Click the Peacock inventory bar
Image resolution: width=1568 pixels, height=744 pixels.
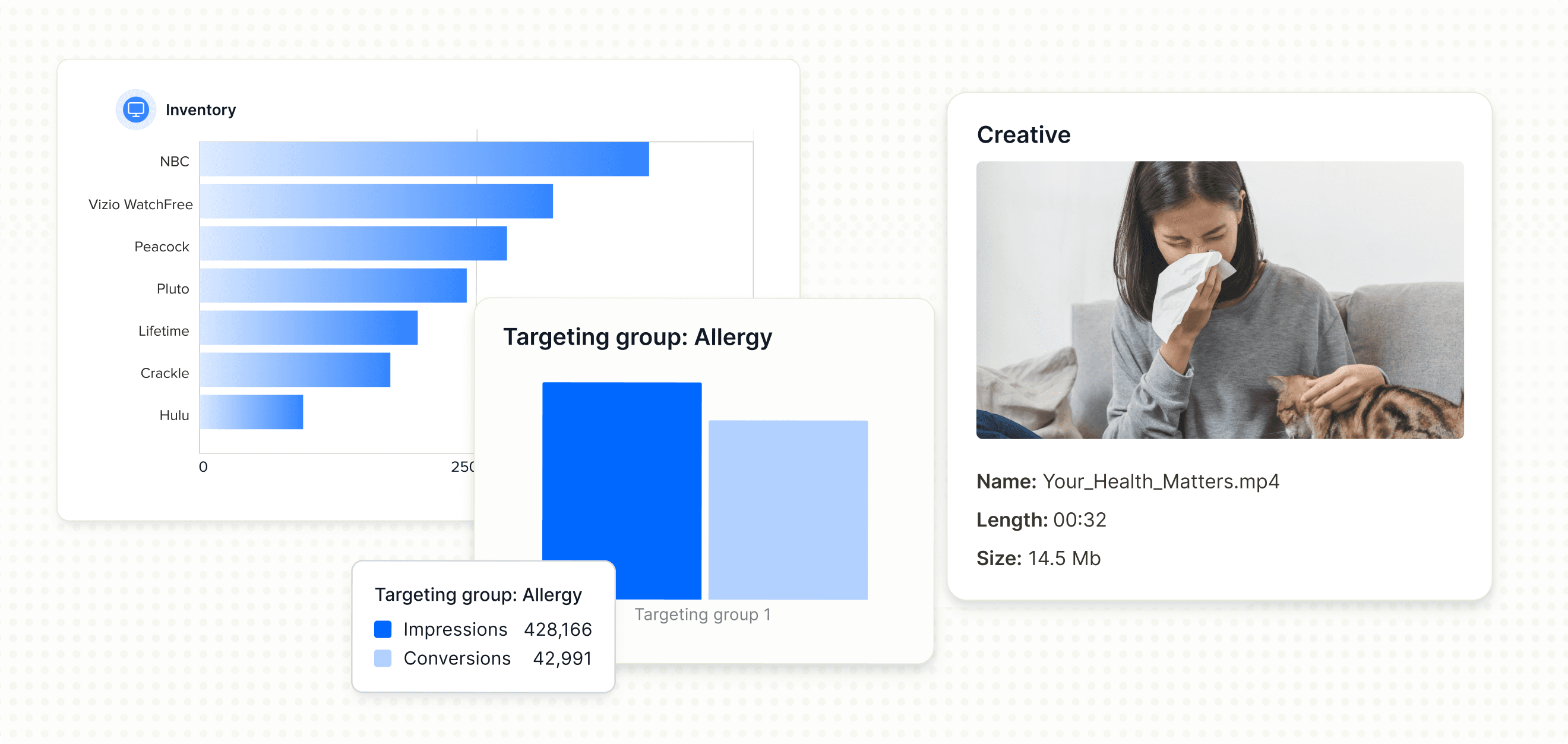pyautogui.click(x=352, y=244)
